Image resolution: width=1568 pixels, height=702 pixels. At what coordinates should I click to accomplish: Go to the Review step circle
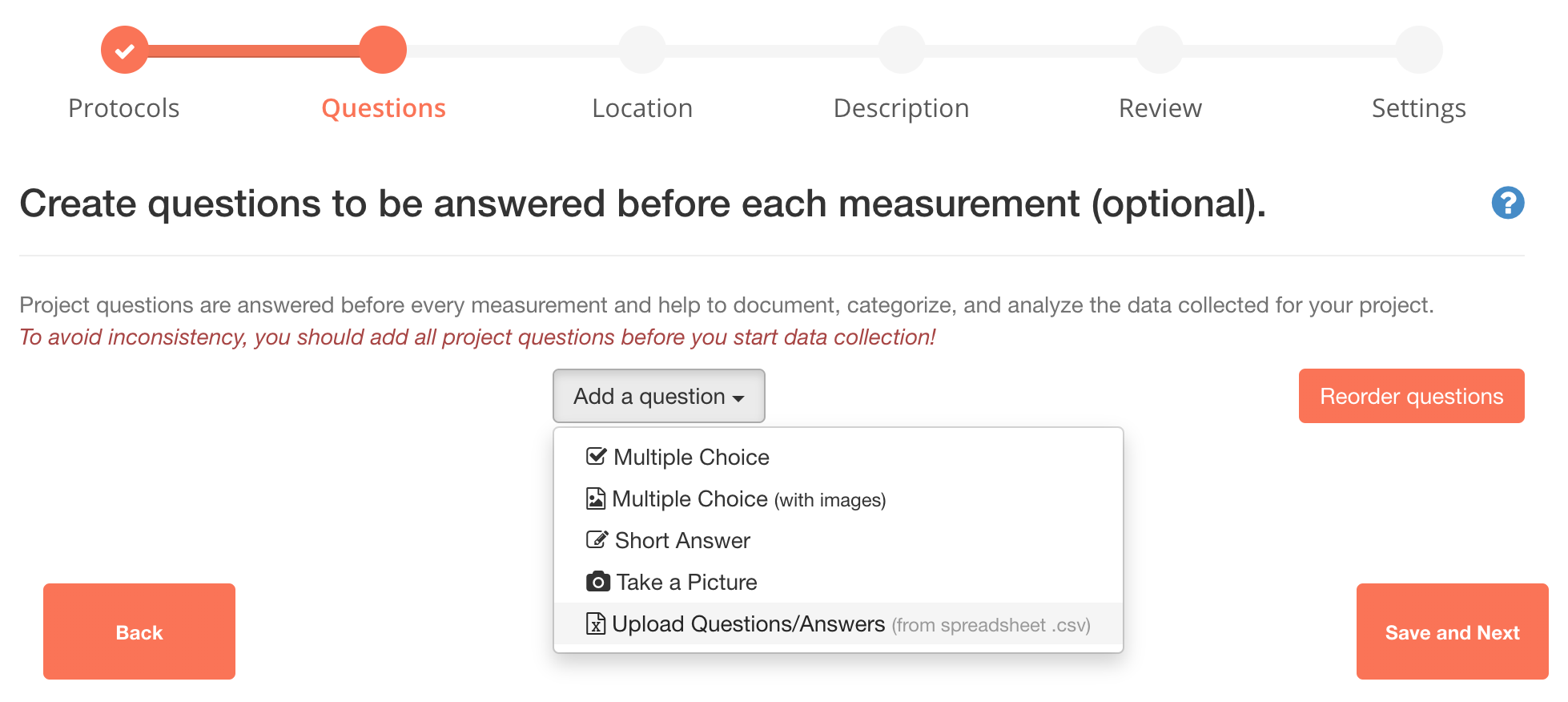pos(1160,50)
